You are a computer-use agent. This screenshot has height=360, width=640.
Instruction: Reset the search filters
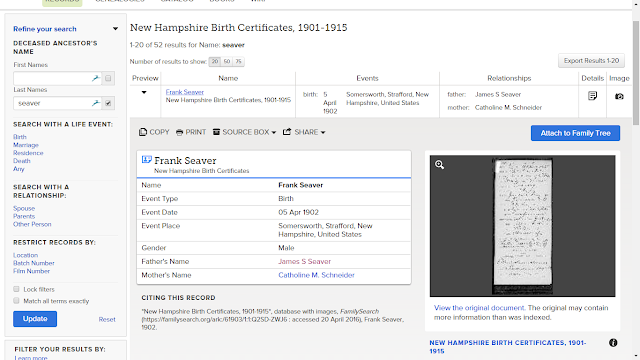click(x=107, y=320)
